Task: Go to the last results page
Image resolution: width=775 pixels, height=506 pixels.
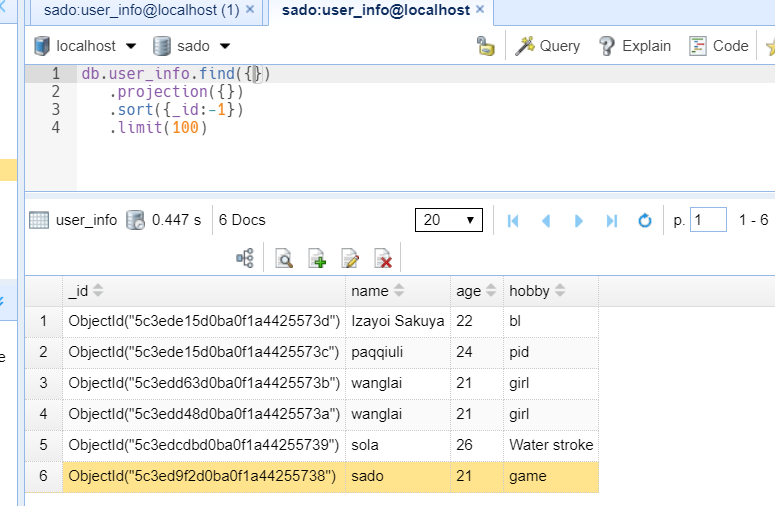Action: coord(612,220)
